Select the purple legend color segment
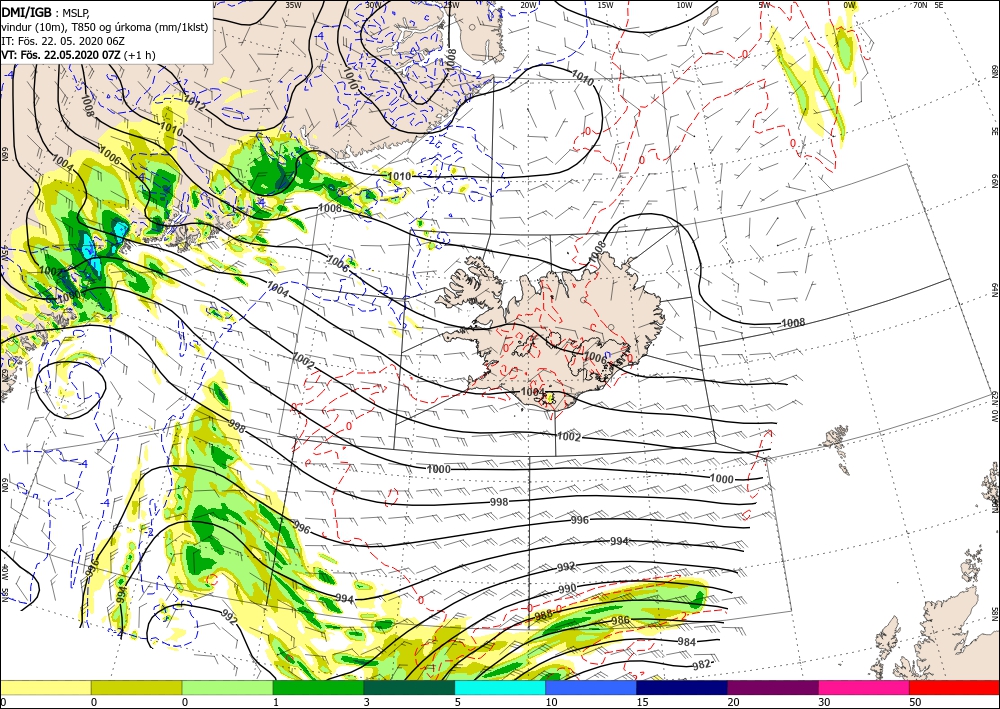This screenshot has height=709, width=1000. pyautogui.click(x=772, y=687)
